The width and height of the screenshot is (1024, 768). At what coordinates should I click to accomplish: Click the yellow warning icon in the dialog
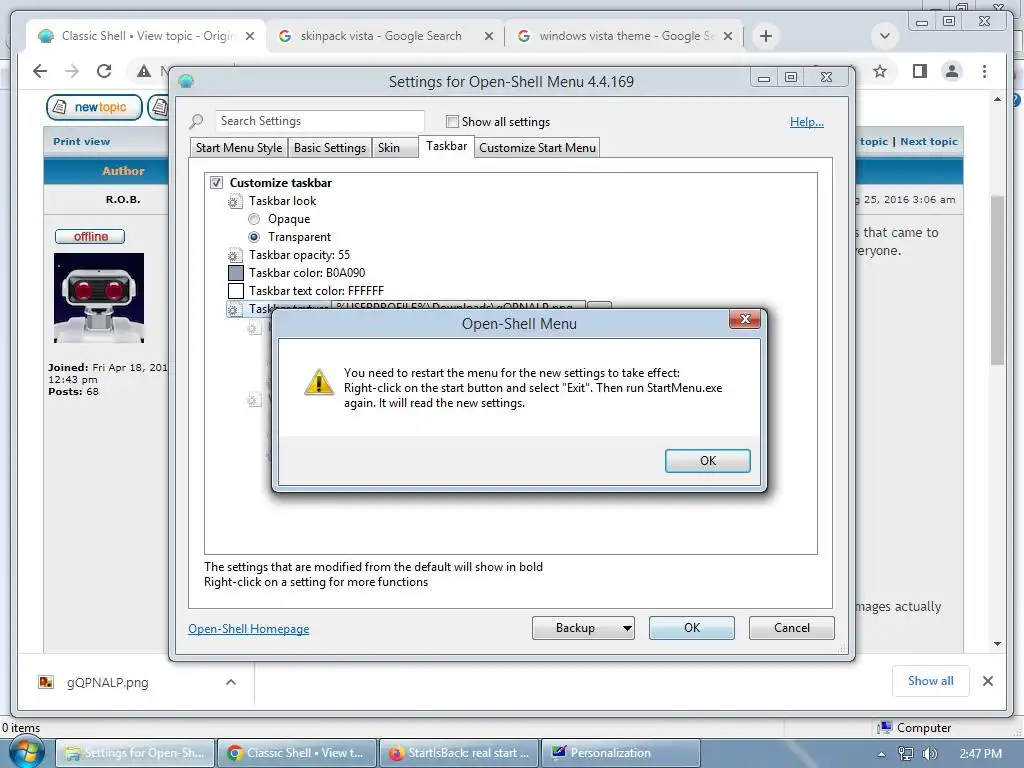319,382
